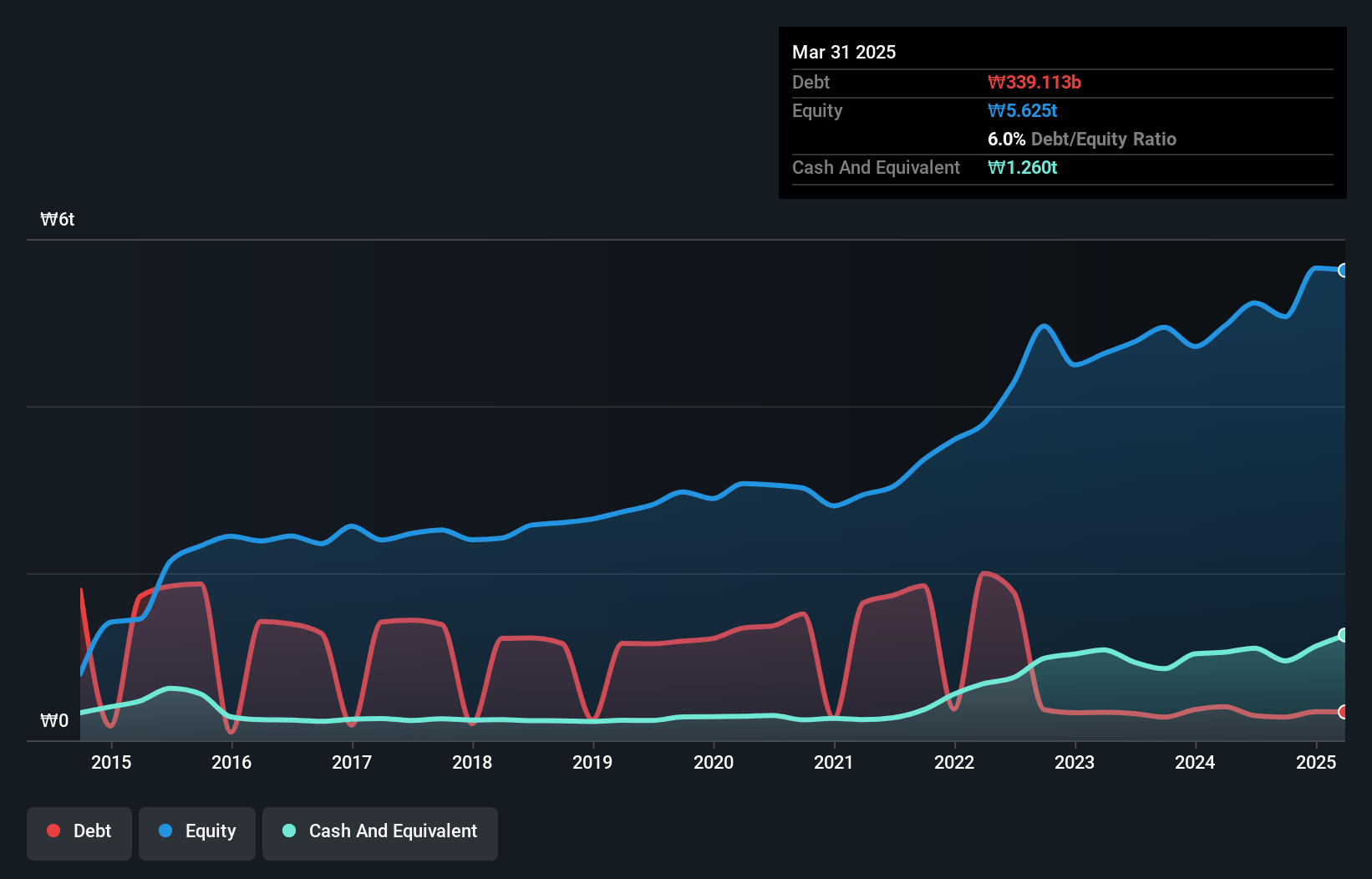This screenshot has height=879, width=1372.
Task: Click the blue Equity legend dot
Action: [165, 831]
